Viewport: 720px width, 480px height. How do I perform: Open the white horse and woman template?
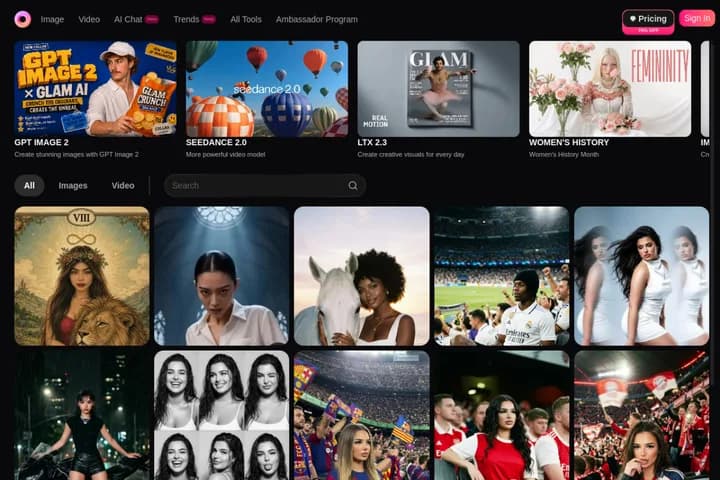click(362, 276)
